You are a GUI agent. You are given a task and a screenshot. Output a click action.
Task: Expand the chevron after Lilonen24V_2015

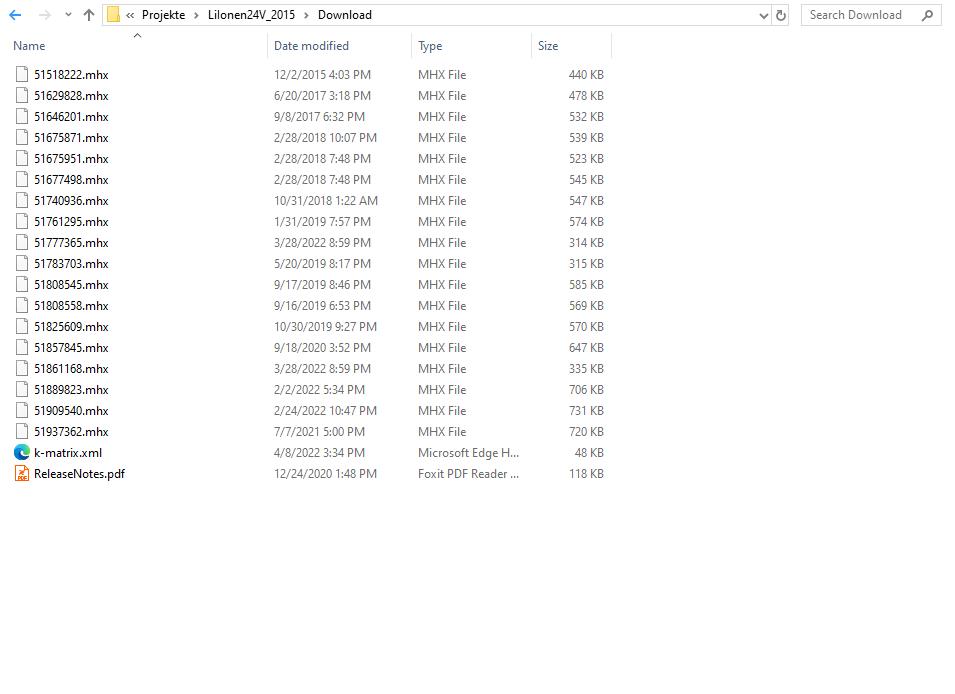pos(306,15)
